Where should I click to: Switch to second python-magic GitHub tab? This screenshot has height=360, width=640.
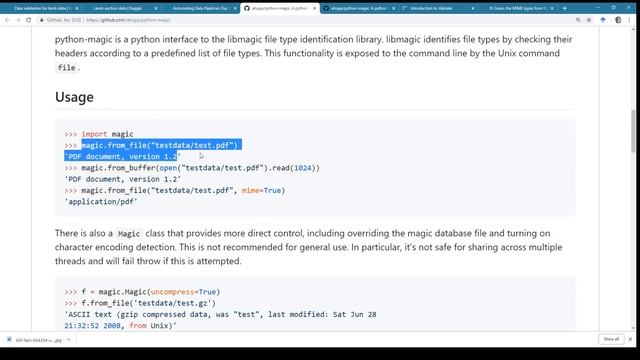pos(358,8)
